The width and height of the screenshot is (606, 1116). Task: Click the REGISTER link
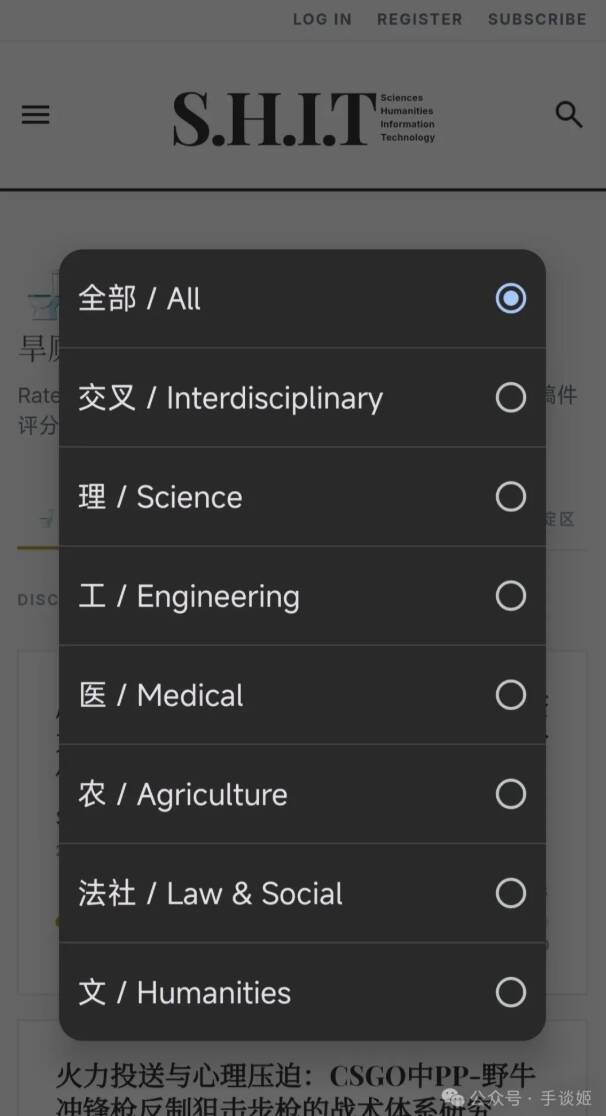[x=419, y=19]
